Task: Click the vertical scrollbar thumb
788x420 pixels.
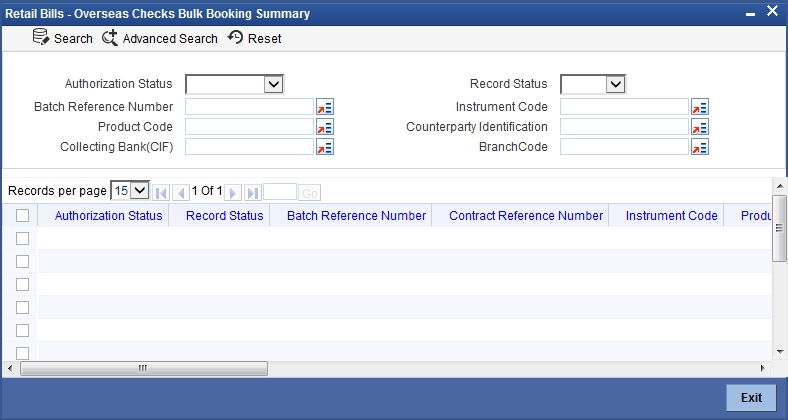Action: coord(779,228)
